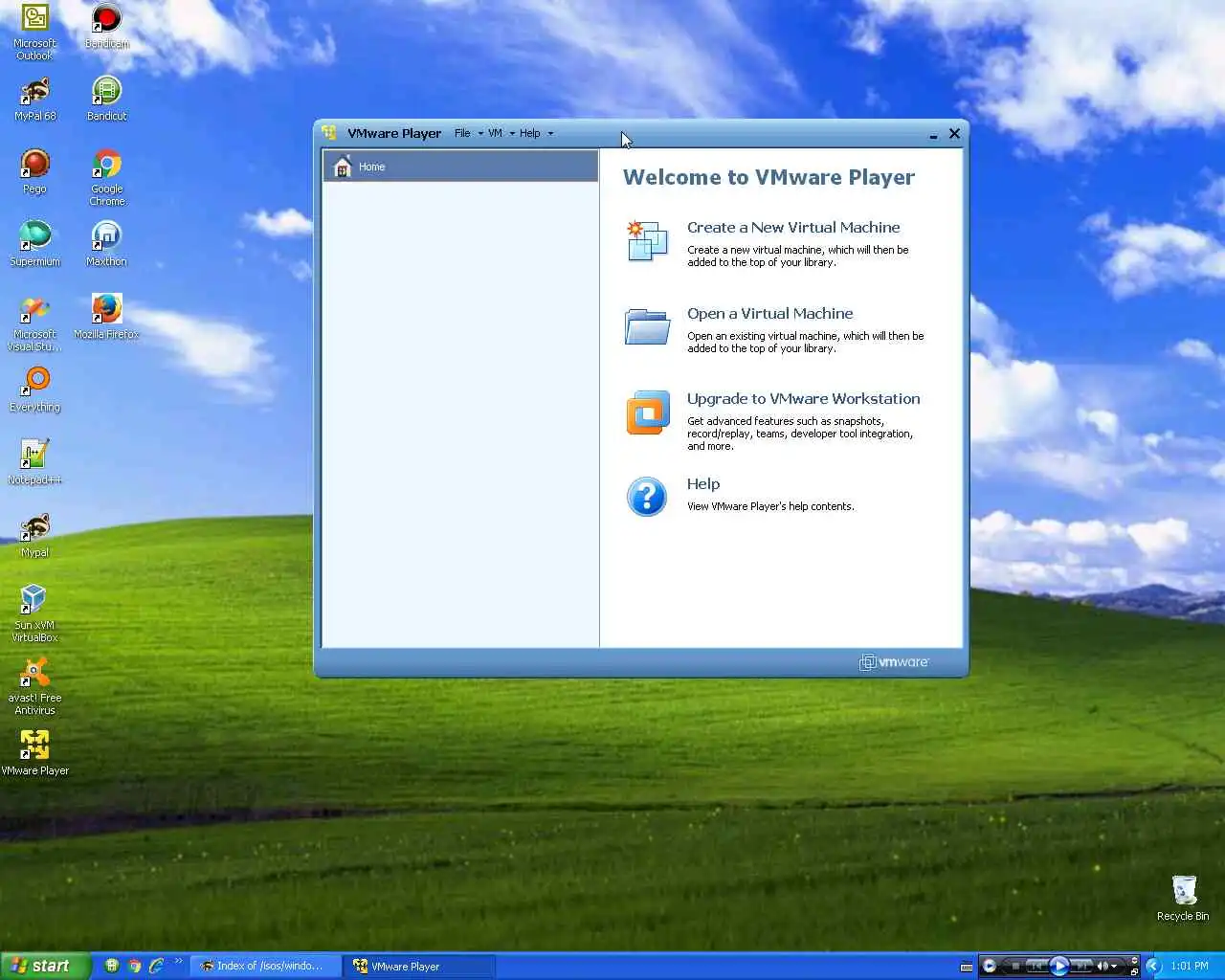Screen dimensions: 1225x980
Task: Click the Upgrade to VMware Workstation link
Action: click(803, 399)
